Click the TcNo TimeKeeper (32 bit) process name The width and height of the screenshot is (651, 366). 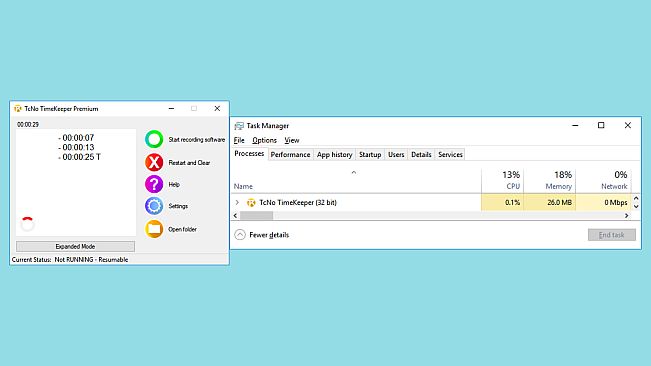[298, 203]
